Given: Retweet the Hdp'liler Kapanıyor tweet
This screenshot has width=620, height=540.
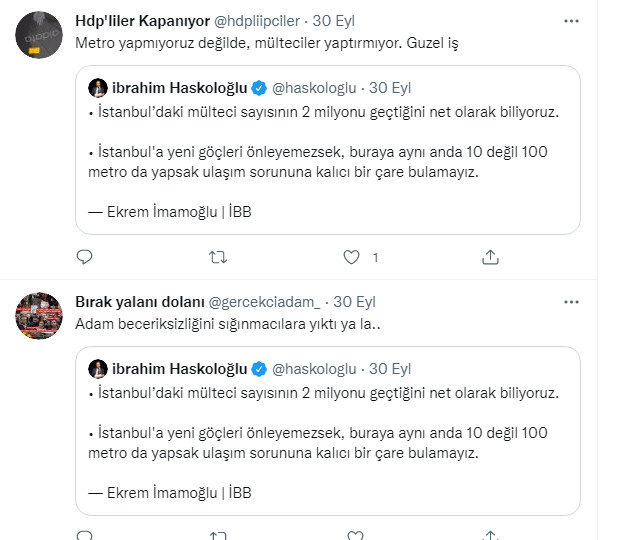Looking at the screenshot, I should [217, 257].
